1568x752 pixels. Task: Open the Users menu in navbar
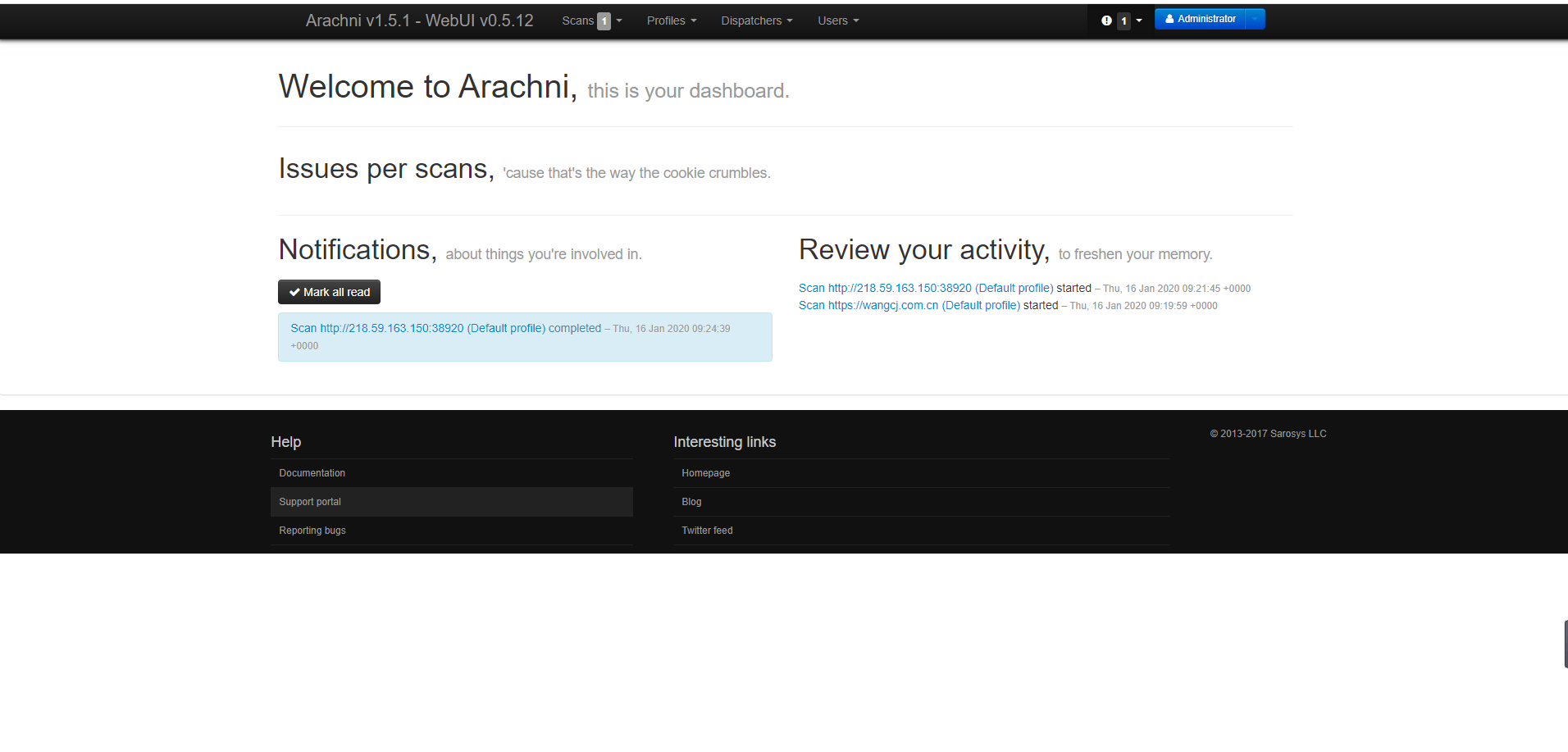pyautogui.click(x=837, y=21)
